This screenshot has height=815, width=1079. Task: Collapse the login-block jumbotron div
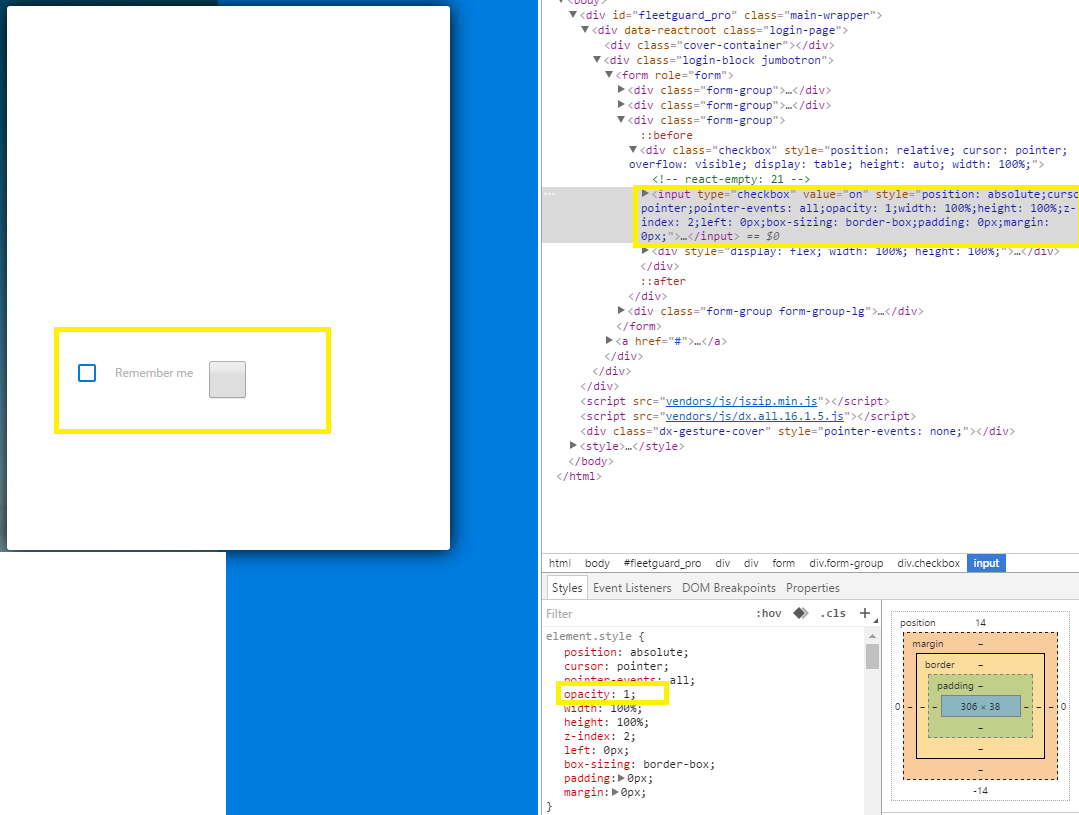pos(597,60)
